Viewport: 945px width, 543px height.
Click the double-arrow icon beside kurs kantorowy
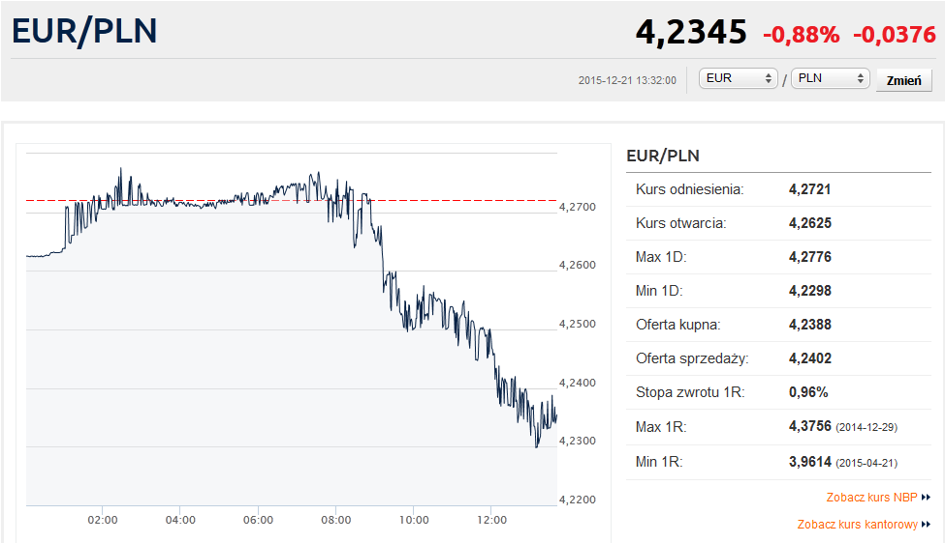(x=926, y=524)
